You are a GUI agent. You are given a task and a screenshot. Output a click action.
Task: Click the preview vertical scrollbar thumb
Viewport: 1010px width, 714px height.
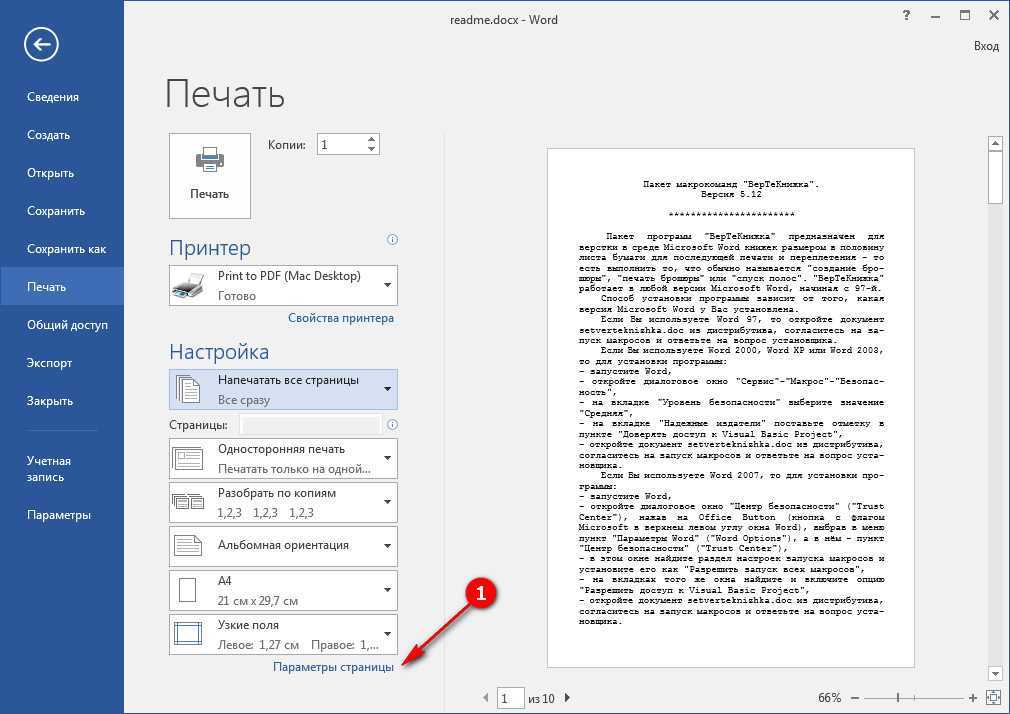[995, 178]
